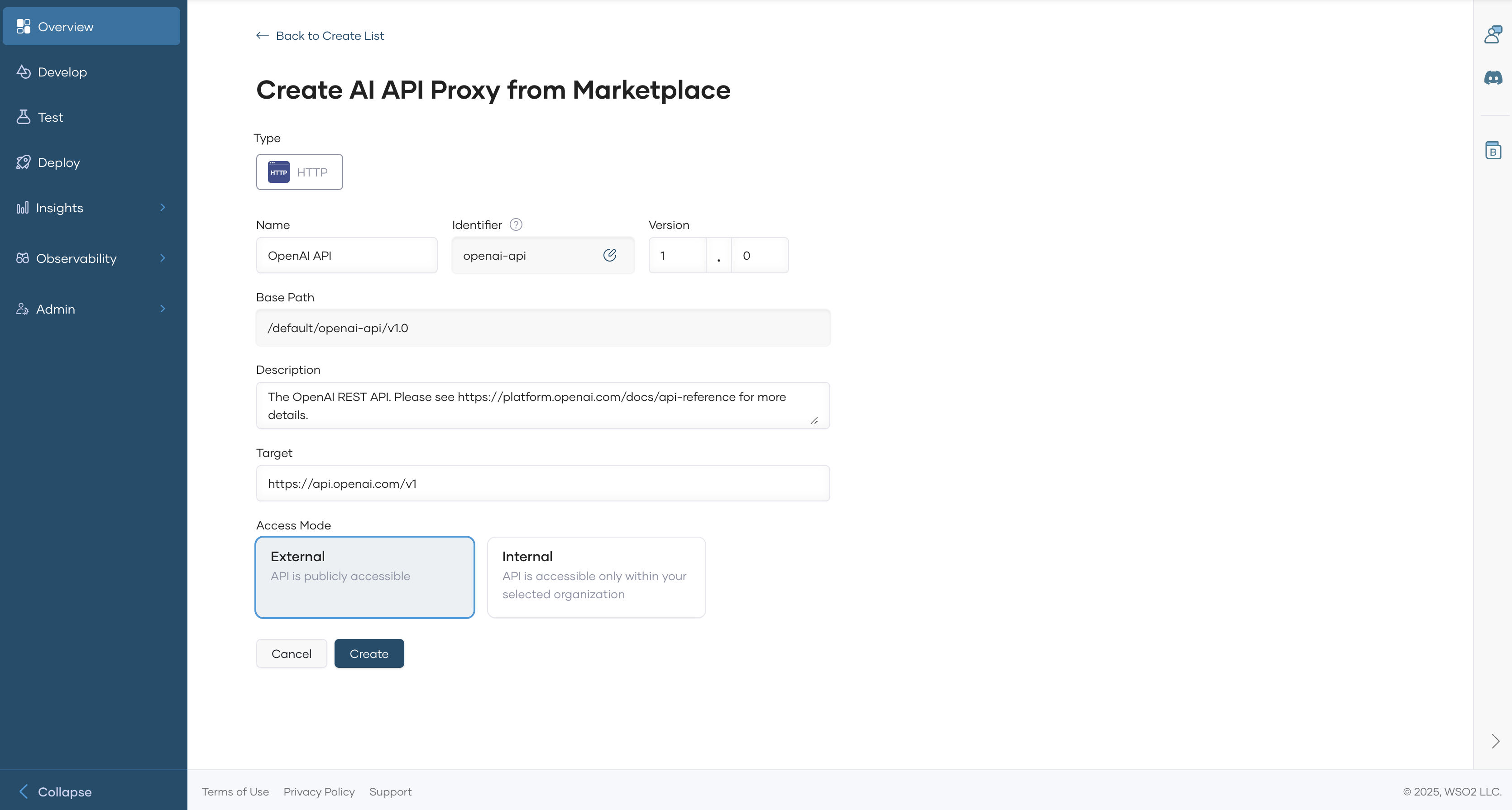
Task: Open the Discord community icon
Action: click(1493, 78)
